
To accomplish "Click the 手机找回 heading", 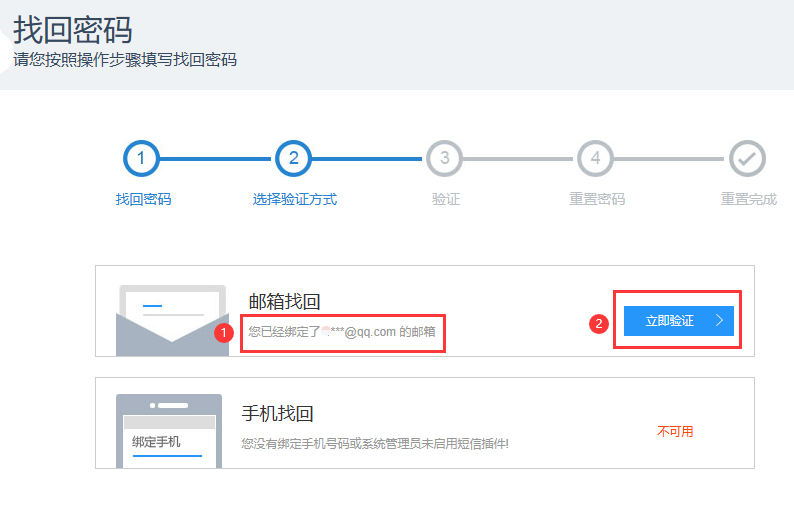I will tap(278, 413).
